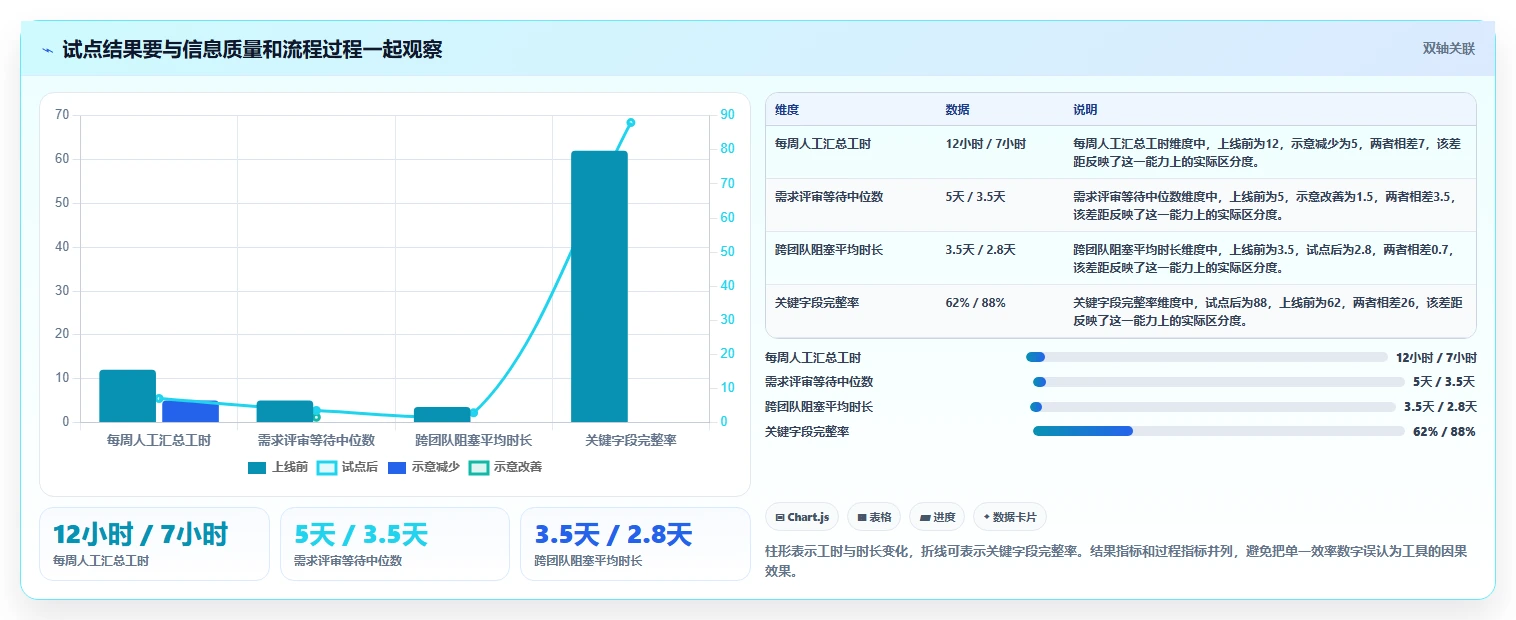The image size is (1516, 620).
Task: Open the 3.5天 / 2.8天 data card
Action: click(x=635, y=544)
